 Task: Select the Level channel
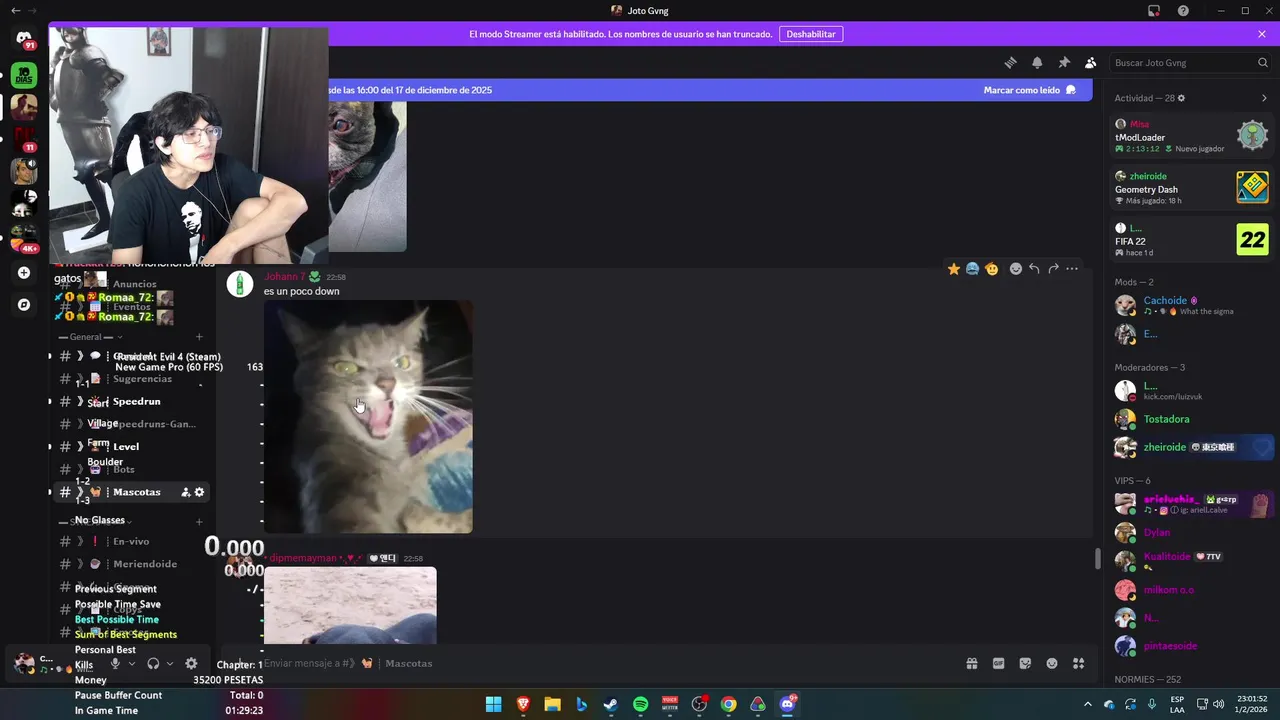130,446
